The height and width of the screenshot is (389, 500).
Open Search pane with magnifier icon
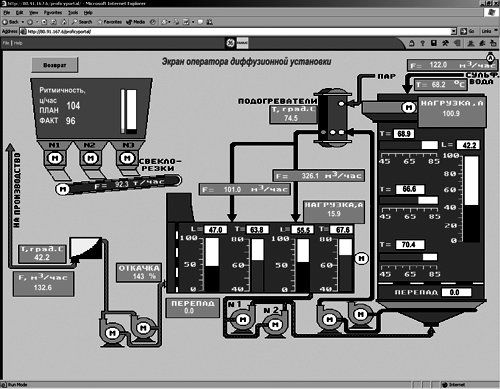tap(74, 22)
